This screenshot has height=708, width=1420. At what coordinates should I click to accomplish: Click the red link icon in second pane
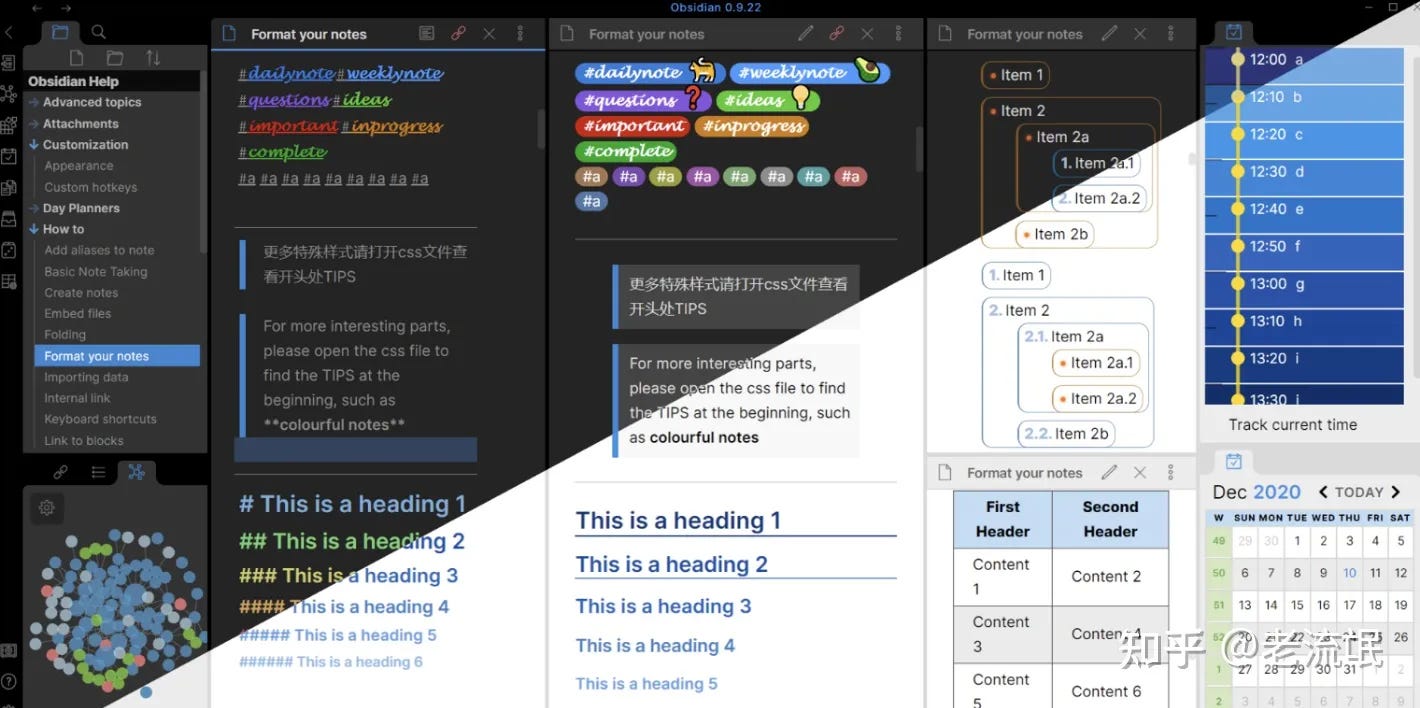[837, 33]
